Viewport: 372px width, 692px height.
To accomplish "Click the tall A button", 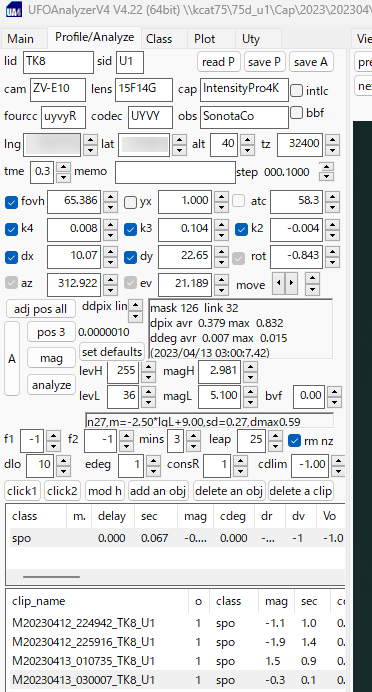I will coord(12,358).
